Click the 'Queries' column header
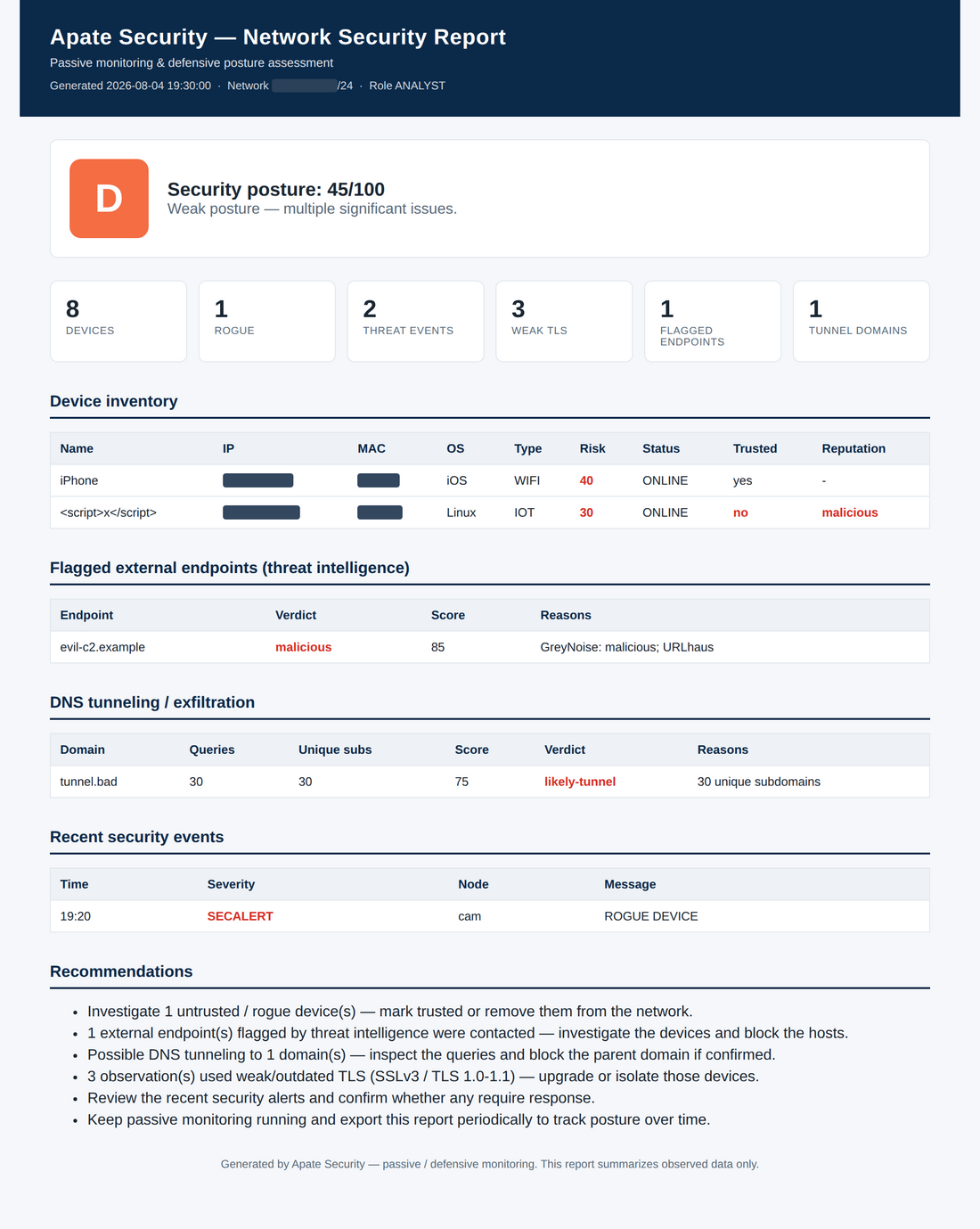 (212, 750)
